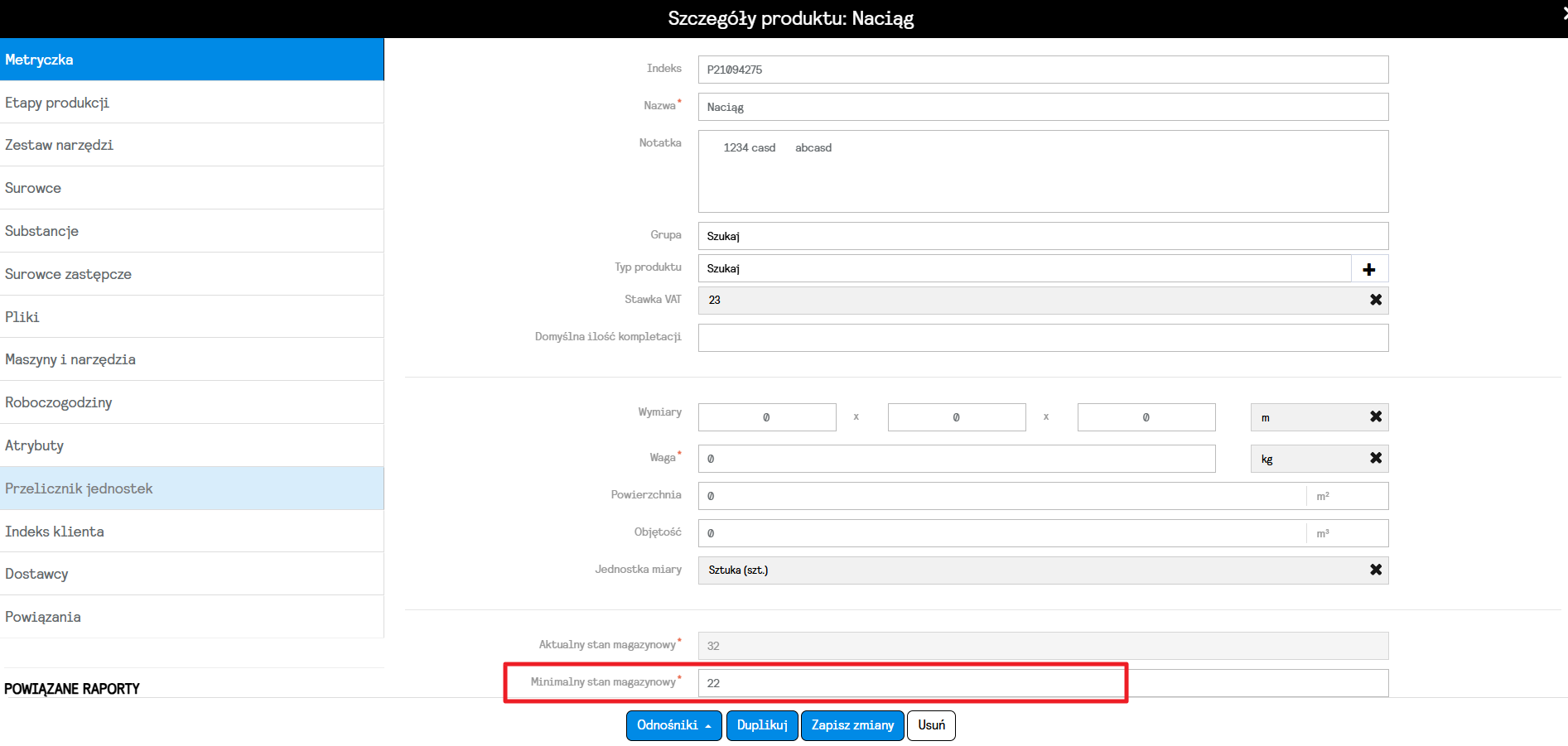Image resolution: width=1568 pixels, height=746 pixels.
Task: Edit the second Wymiary dimension field
Action: 957,417
